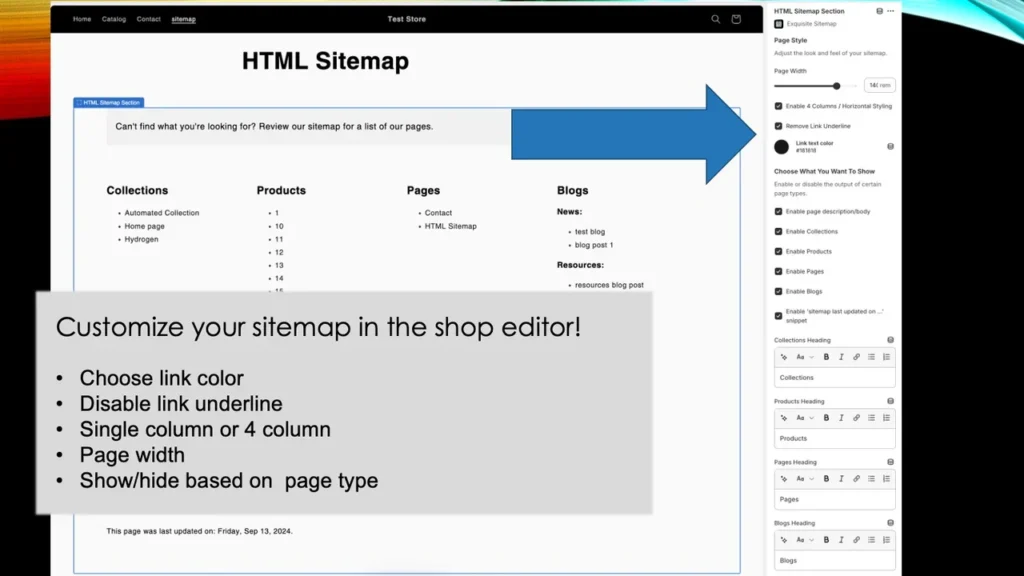Uncheck Remove Link Underline
This screenshot has width=1024, height=576.
click(777, 126)
